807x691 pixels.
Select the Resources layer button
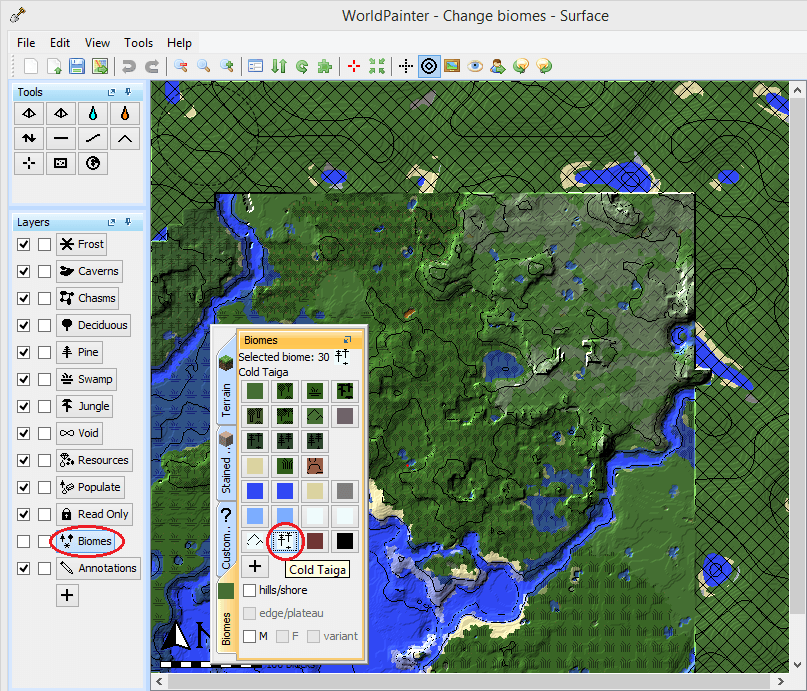coord(94,460)
